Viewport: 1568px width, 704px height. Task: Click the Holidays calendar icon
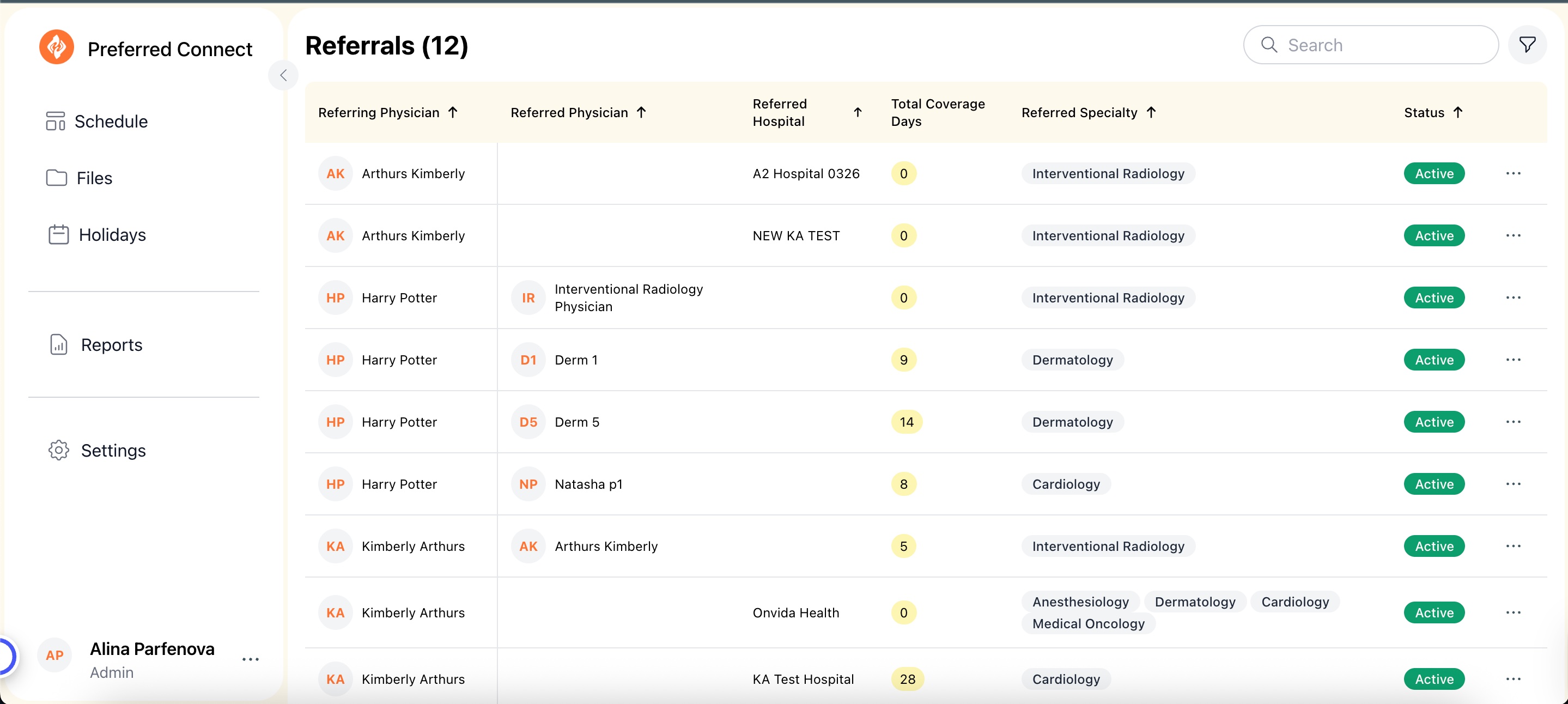point(58,234)
